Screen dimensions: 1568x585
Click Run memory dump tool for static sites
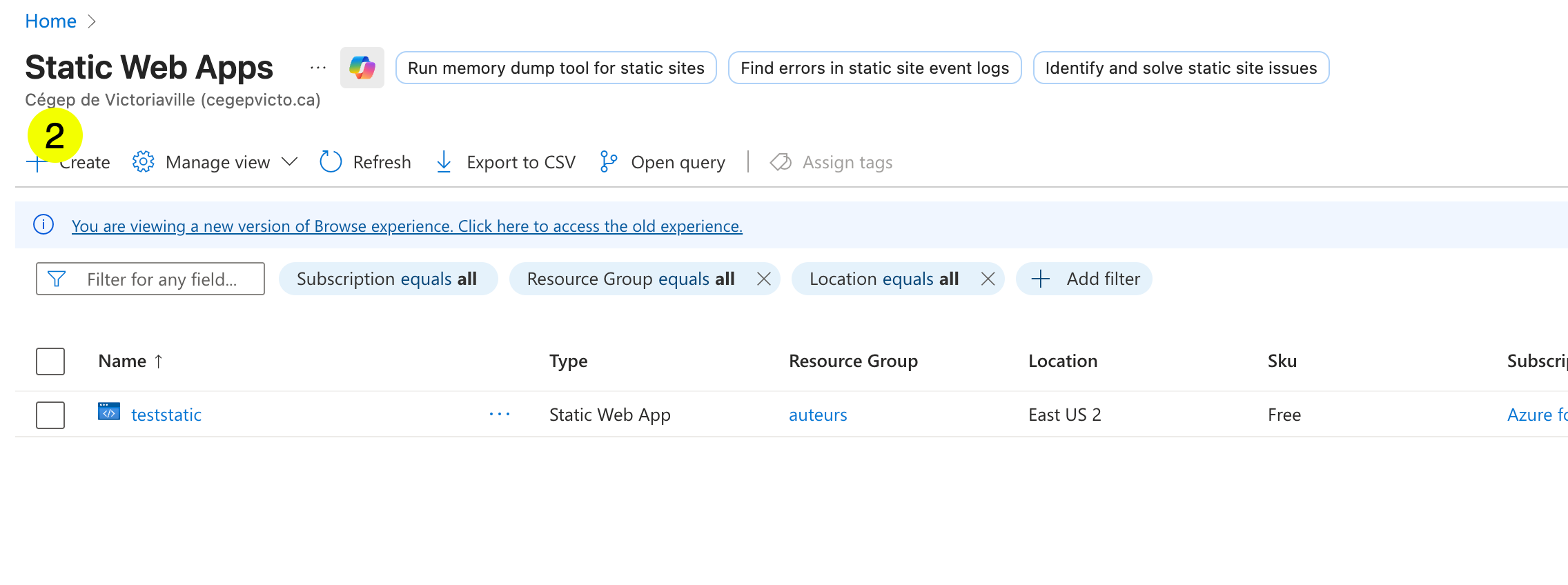[x=556, y=68]
